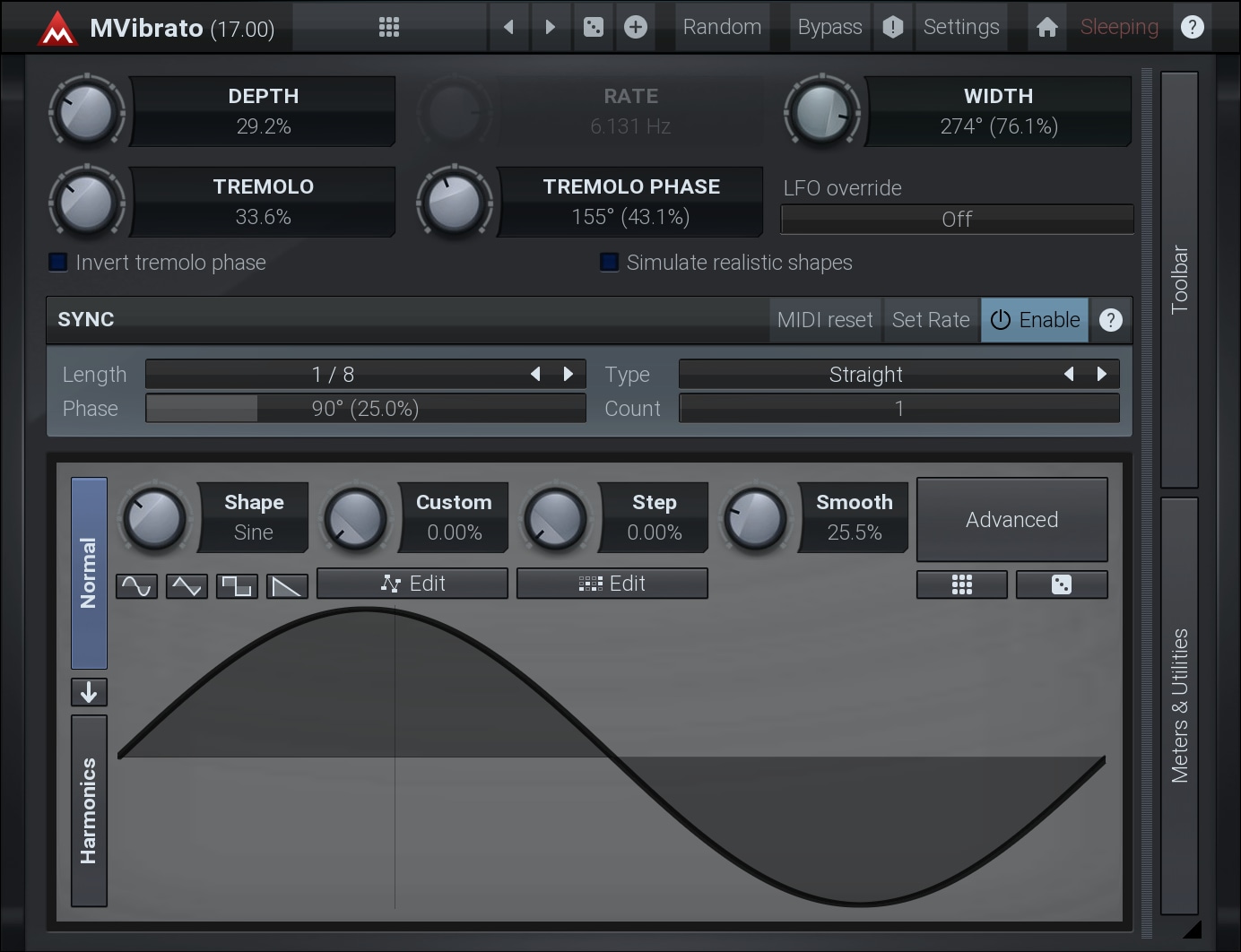Check Simulate realistic shapes option

click(610, 263)
